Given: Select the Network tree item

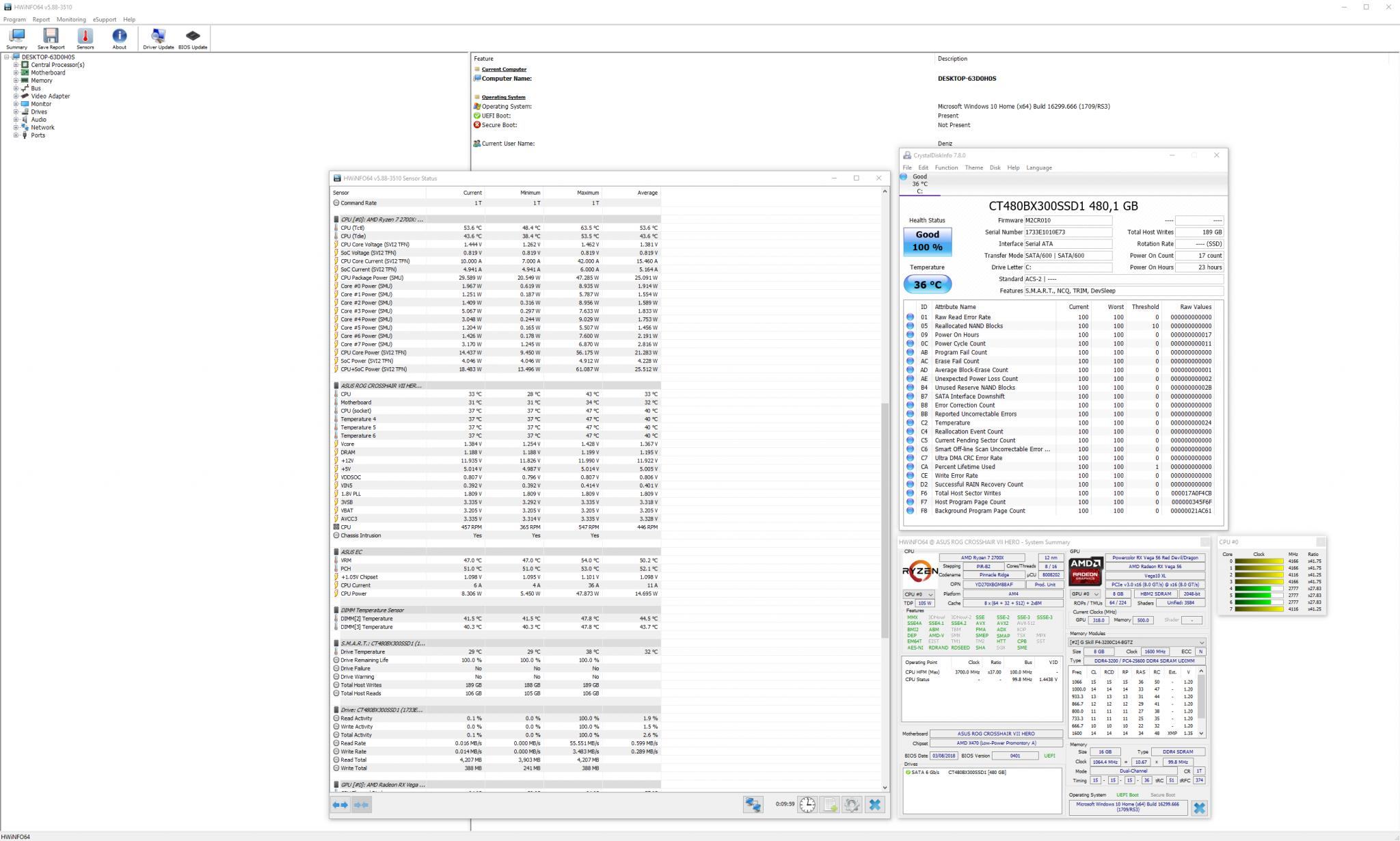Looking at the screenshot, I should [x=42, y=128].
